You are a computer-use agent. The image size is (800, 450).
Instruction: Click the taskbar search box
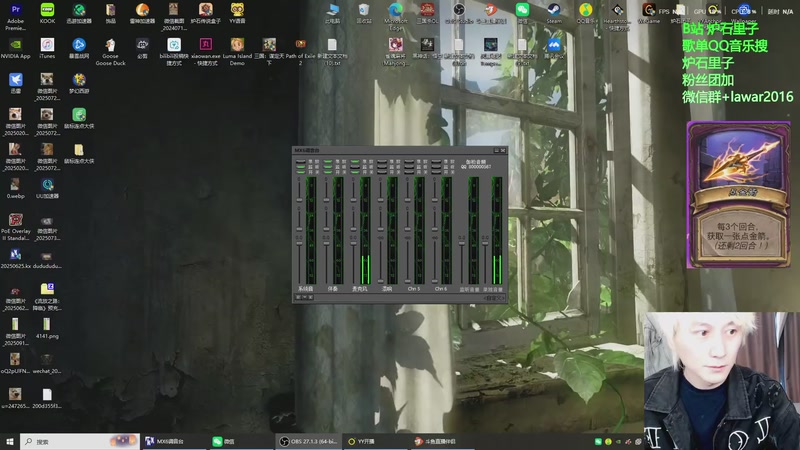point(80,441)
